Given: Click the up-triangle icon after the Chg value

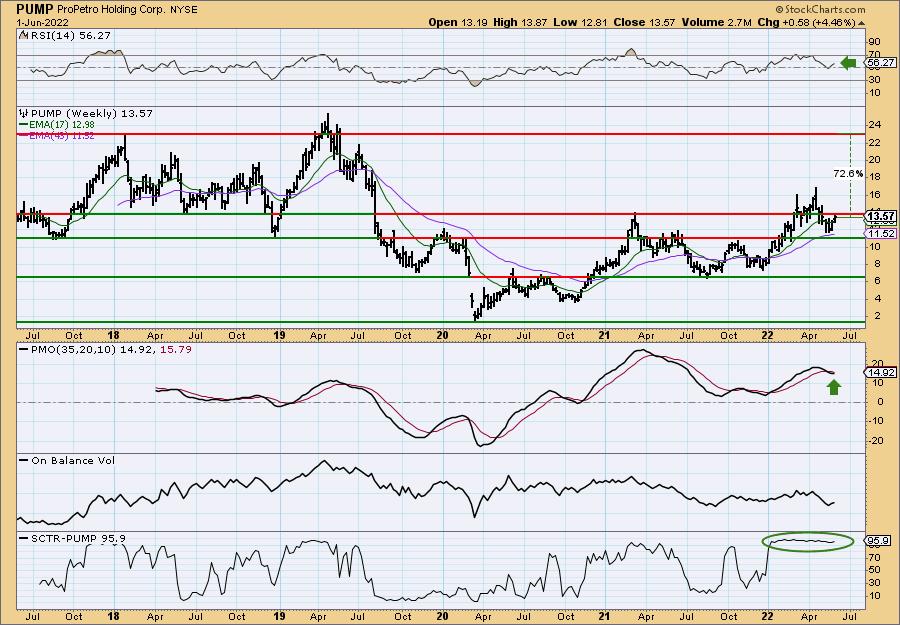Looking at the screenshot, I should coord(862,22).
